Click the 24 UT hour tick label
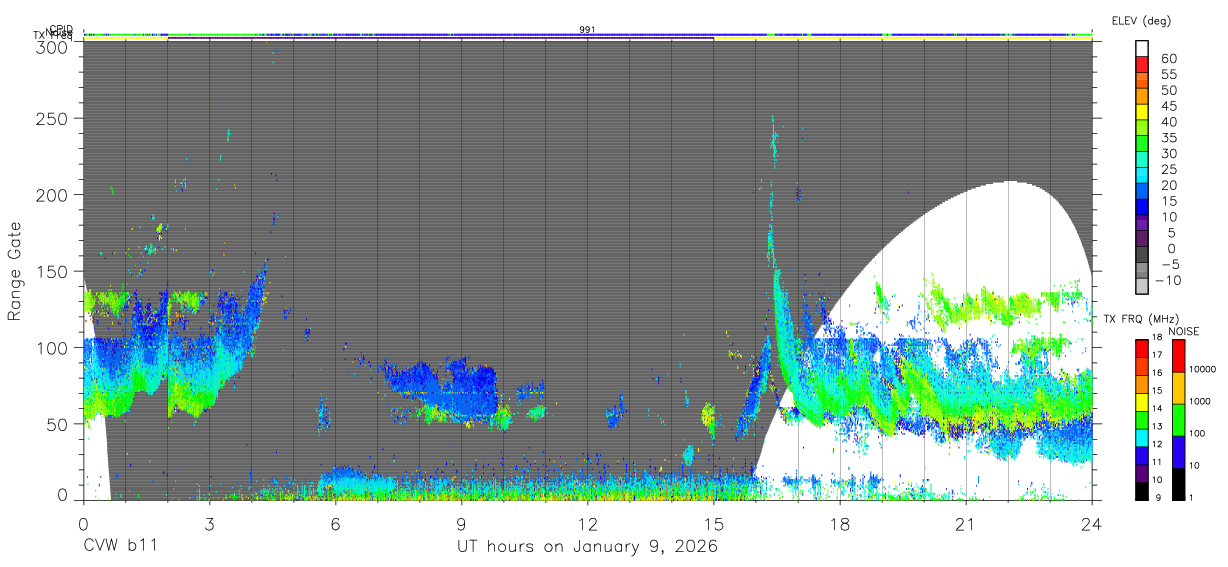Viewport: 1228px width, 567px height. tap(1091, 523)
